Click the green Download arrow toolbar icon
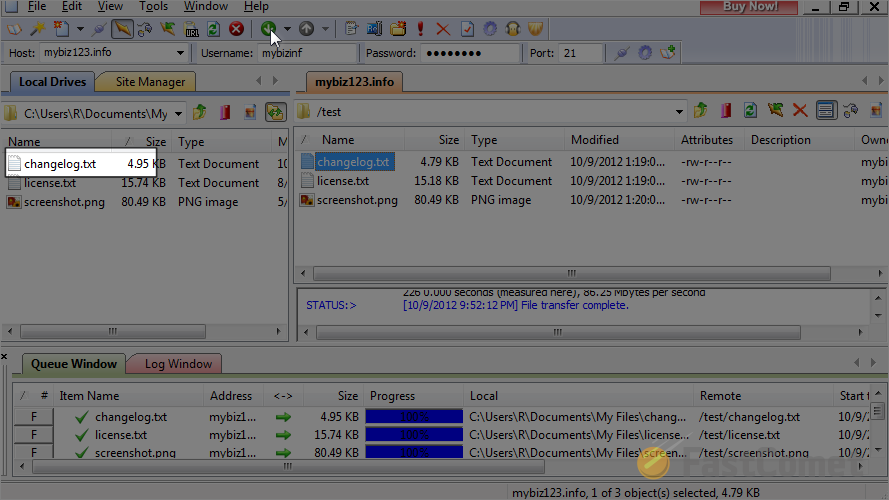Screen dimensions: 889x500 click(269, 28)
